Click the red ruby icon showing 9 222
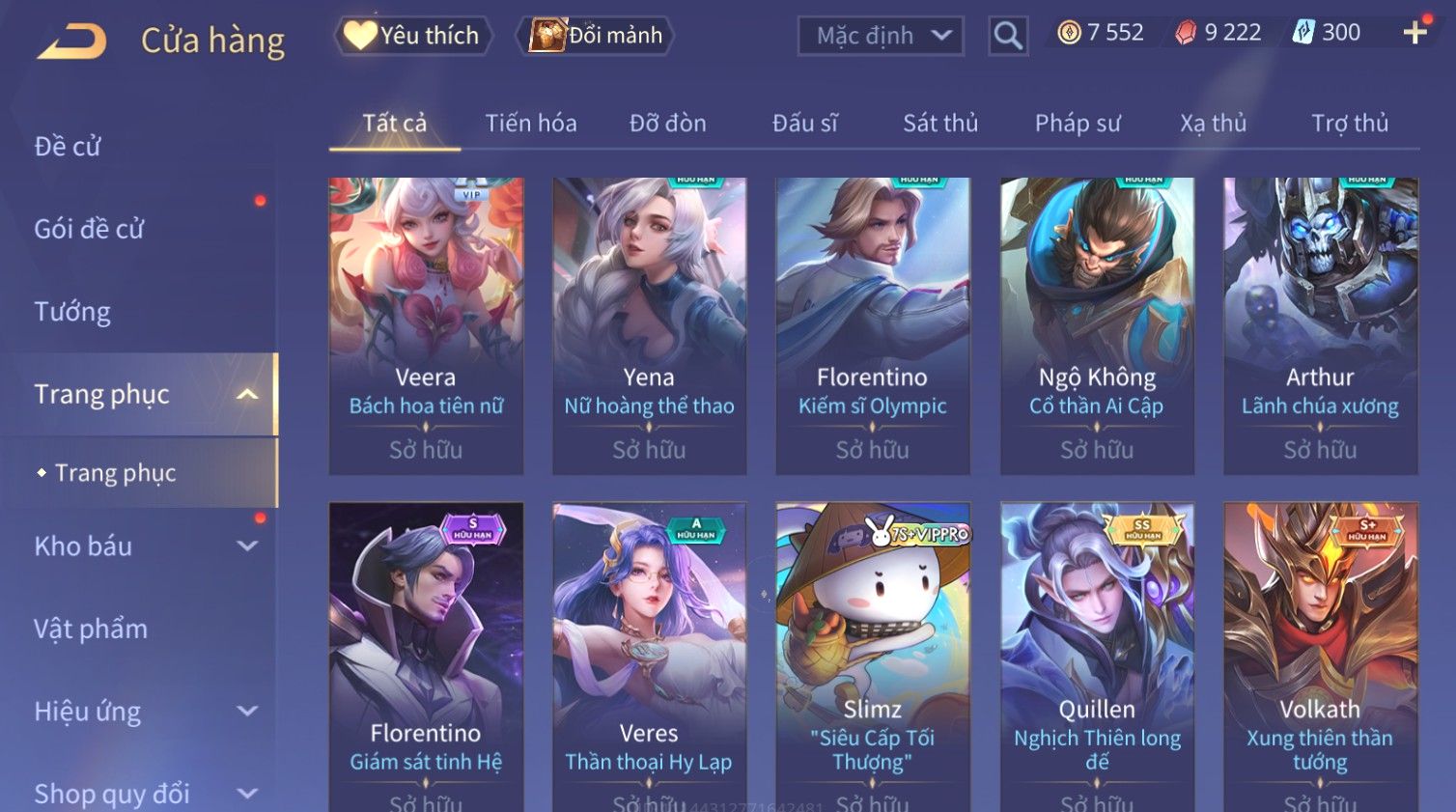This screenshot has height=812, width=1456. pyautogui.click(x=1186, y=34)
